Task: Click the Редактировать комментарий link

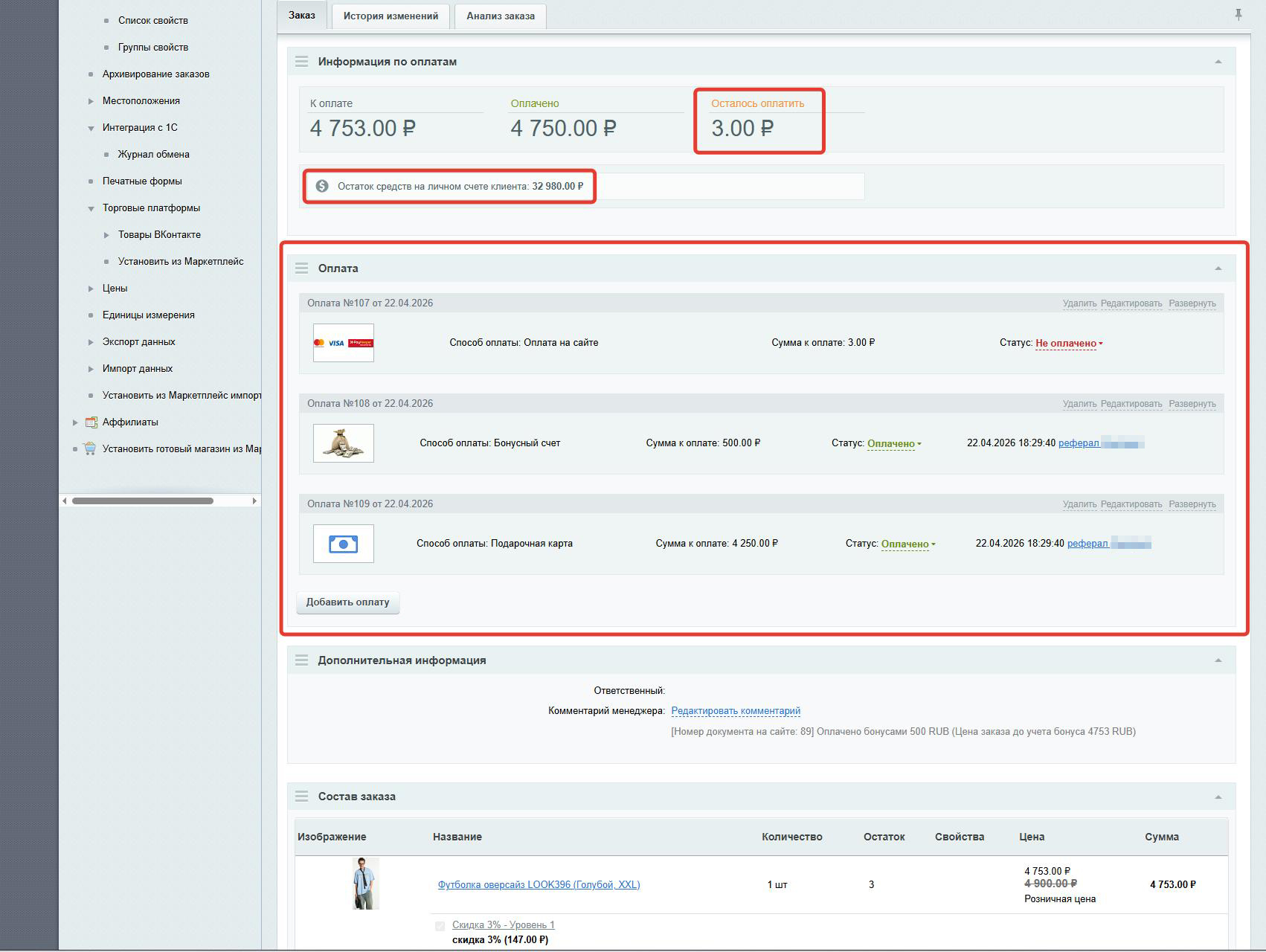Action: point(736,711)
